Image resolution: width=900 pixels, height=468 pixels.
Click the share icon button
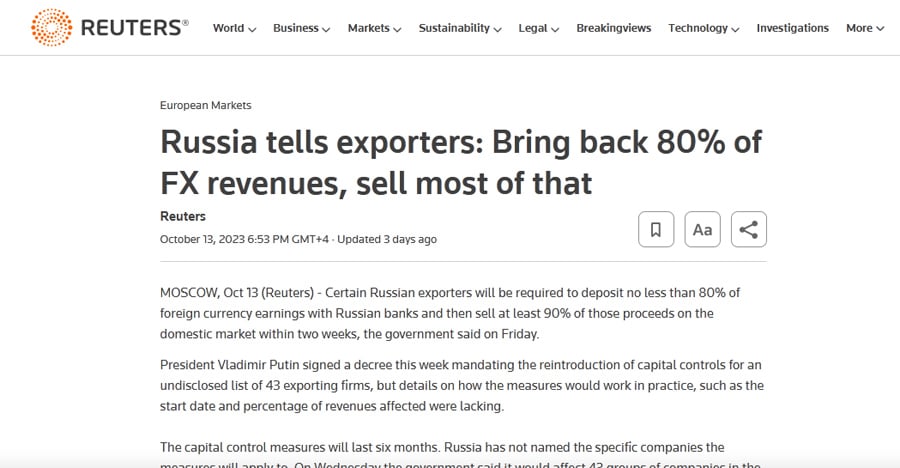tap(749, 229)
